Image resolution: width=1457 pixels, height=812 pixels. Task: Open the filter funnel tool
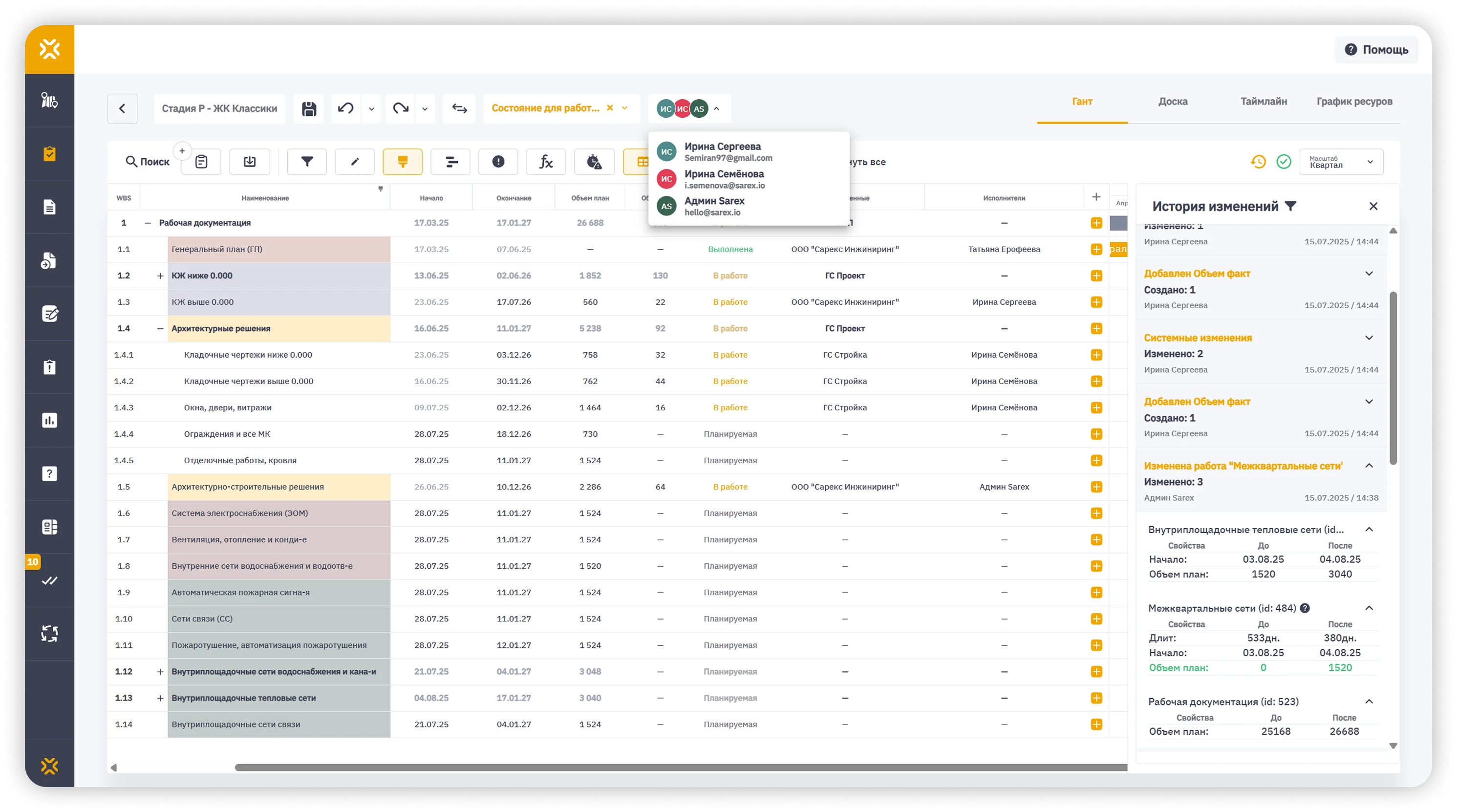pyautogui.click(x=306, y=162)
